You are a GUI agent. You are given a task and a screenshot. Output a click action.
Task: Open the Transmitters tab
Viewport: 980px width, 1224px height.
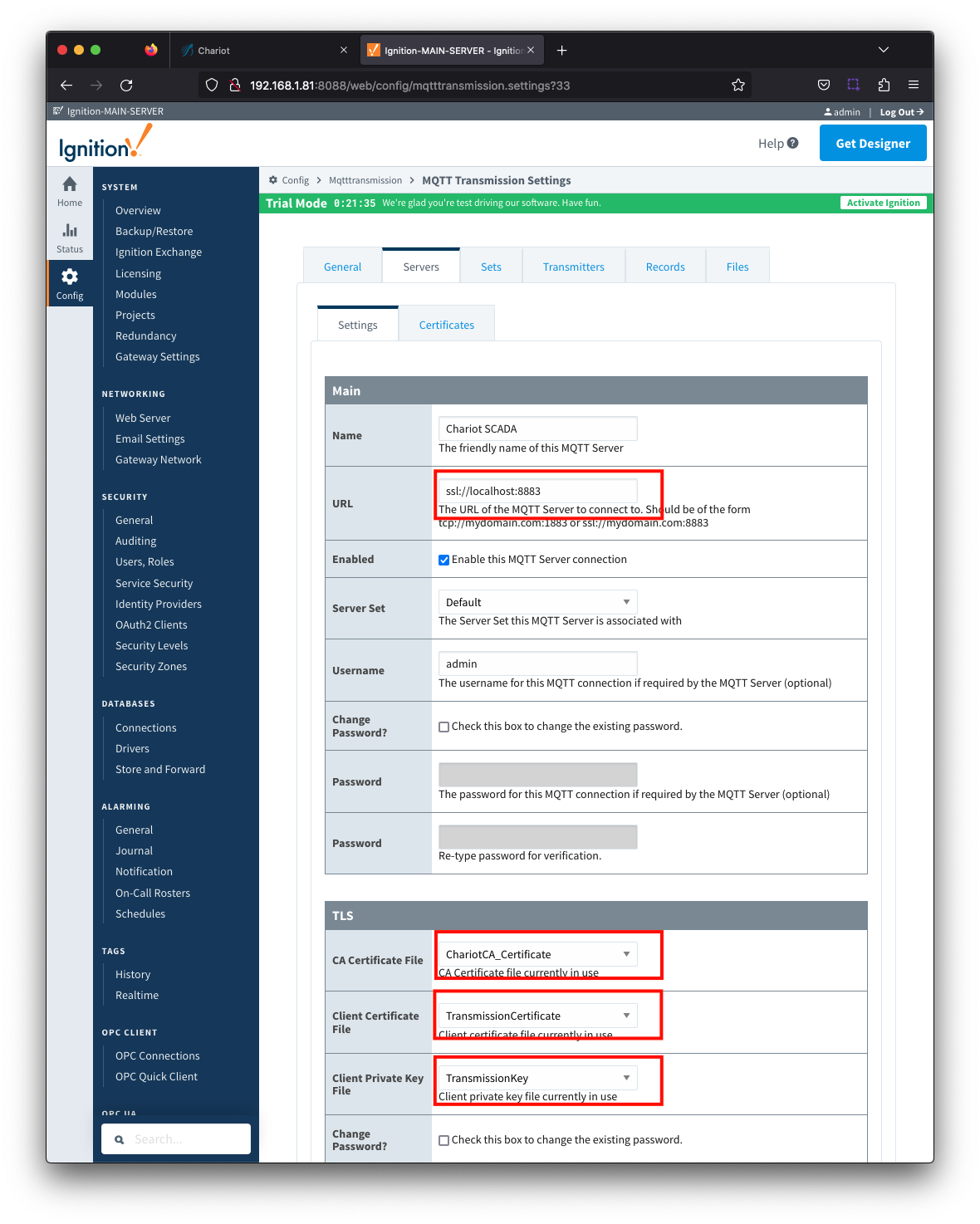(x=574, y=267)
